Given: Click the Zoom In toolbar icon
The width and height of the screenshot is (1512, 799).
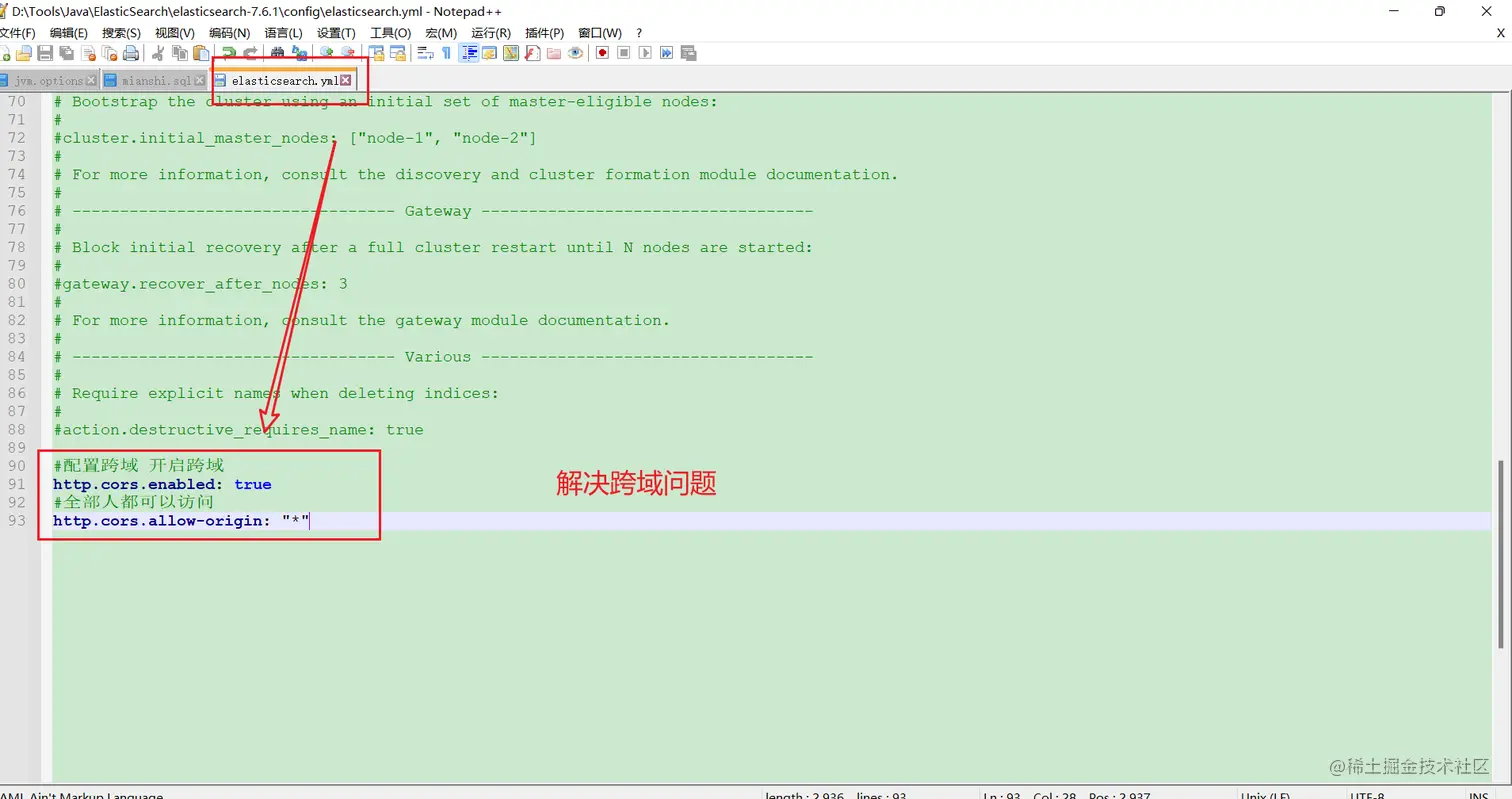Looking at the screenshot, I should coord(326,53).
